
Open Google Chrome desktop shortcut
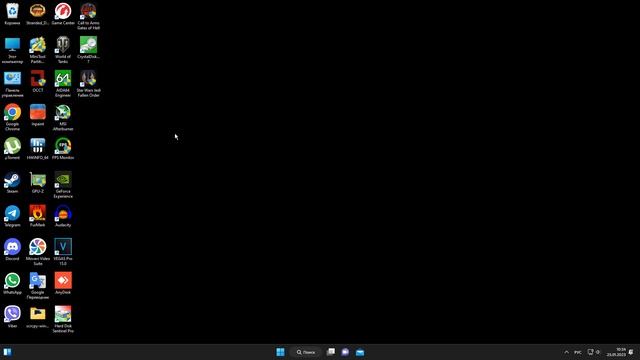coord(12,118)
